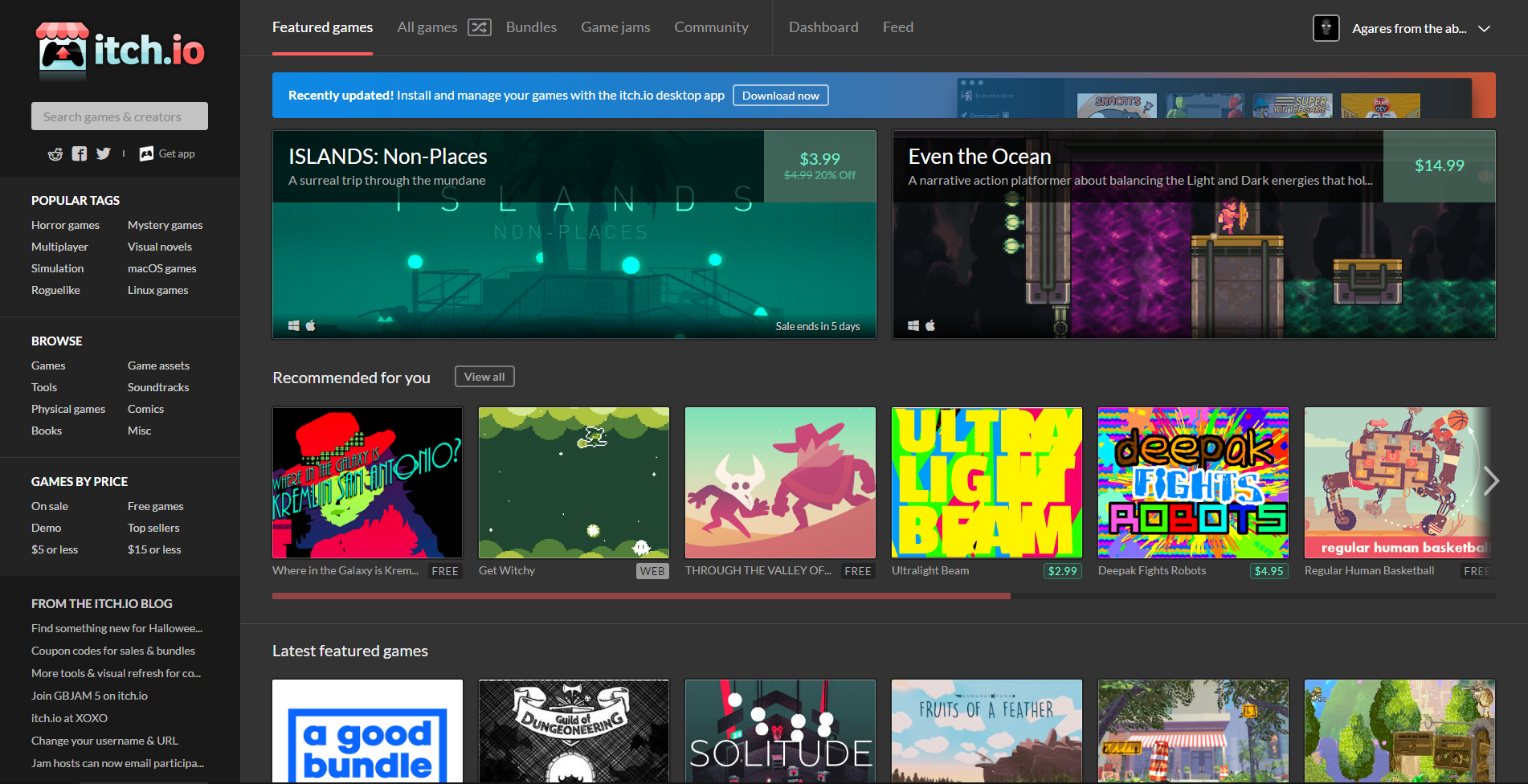This screenshot has height=784, width=1528.
Task: Browse the Horror games tag
Action: pyautogui.click(x=65, y=225)
